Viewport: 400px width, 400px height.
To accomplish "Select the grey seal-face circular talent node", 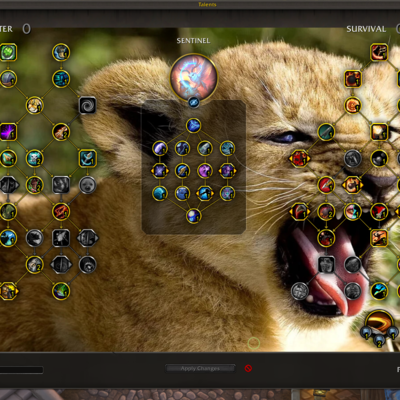I will (87, 185).
